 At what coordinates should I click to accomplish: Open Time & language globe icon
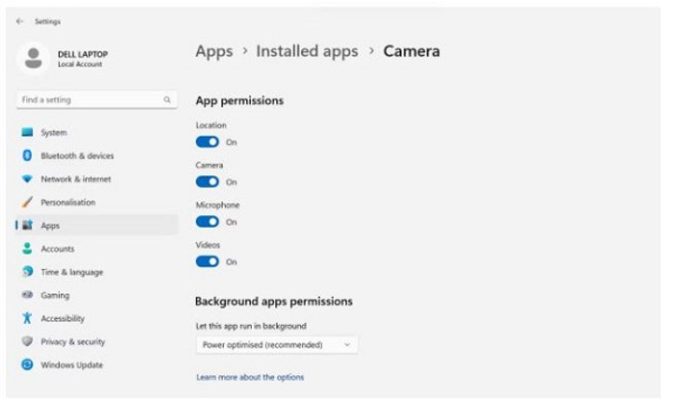click(x=27, y=272)
